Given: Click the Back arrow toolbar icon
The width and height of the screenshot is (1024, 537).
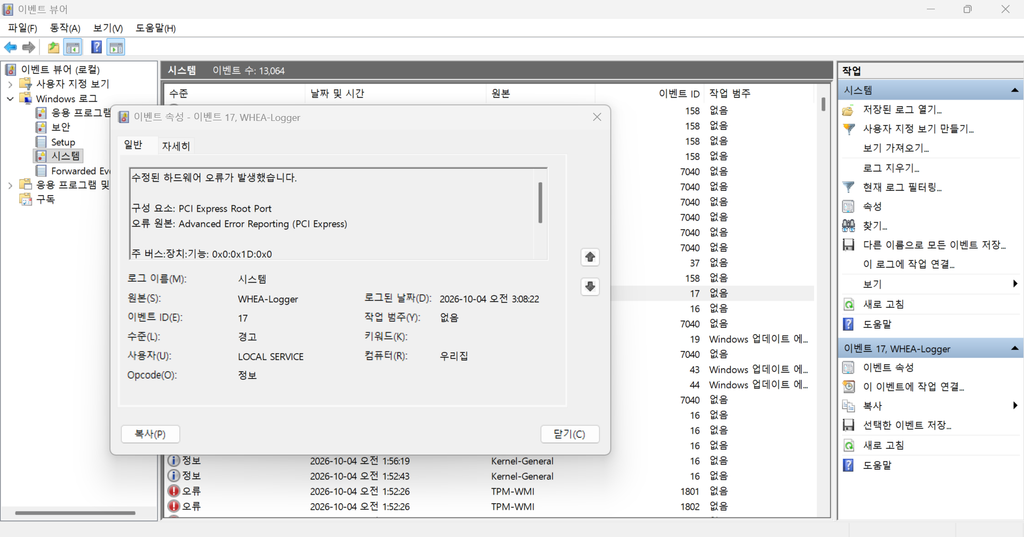Looking at the screenshot, I should (x=10, y=47).
